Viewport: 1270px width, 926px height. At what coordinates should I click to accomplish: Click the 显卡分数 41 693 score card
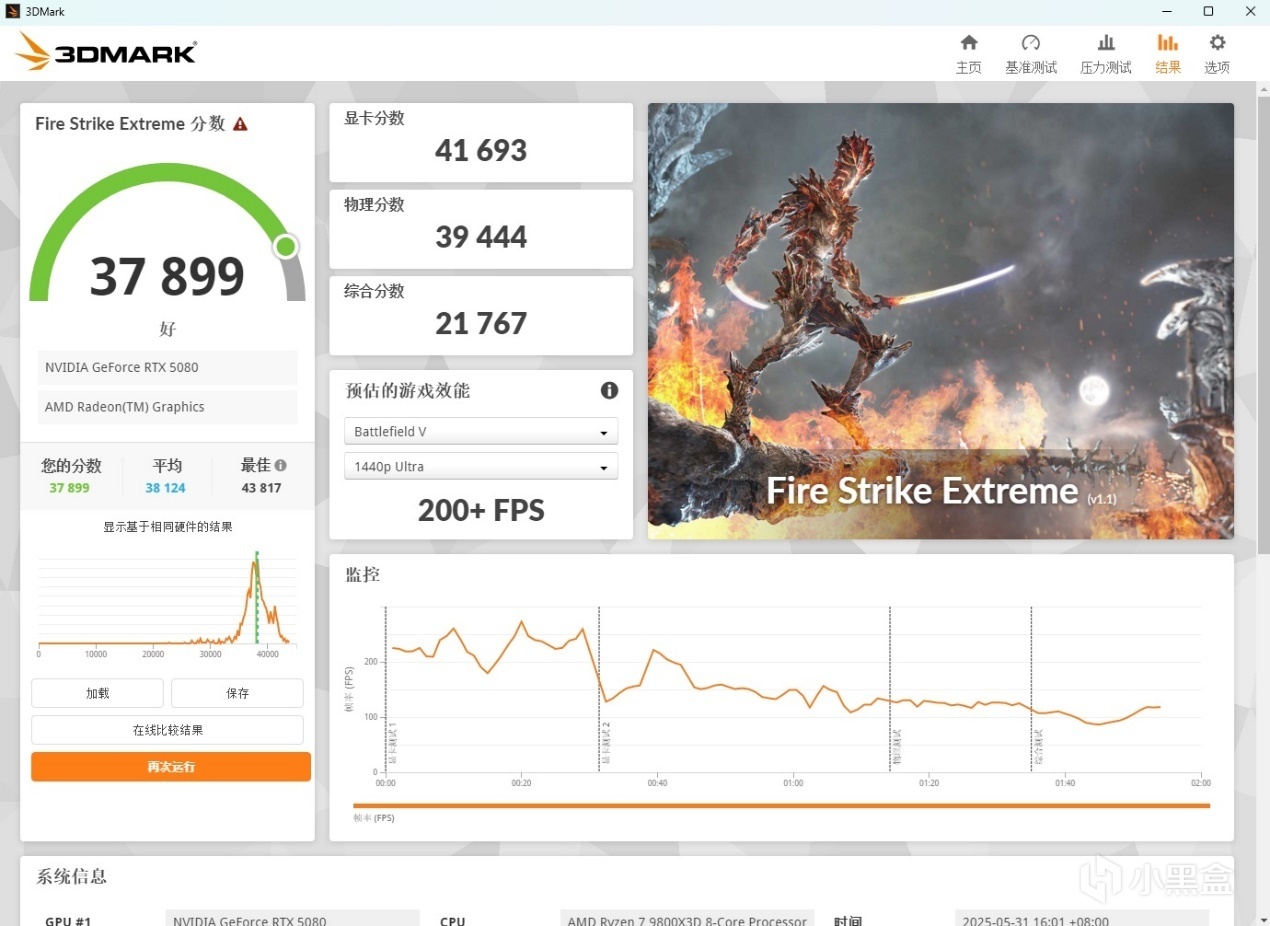(x=481, y=142)
